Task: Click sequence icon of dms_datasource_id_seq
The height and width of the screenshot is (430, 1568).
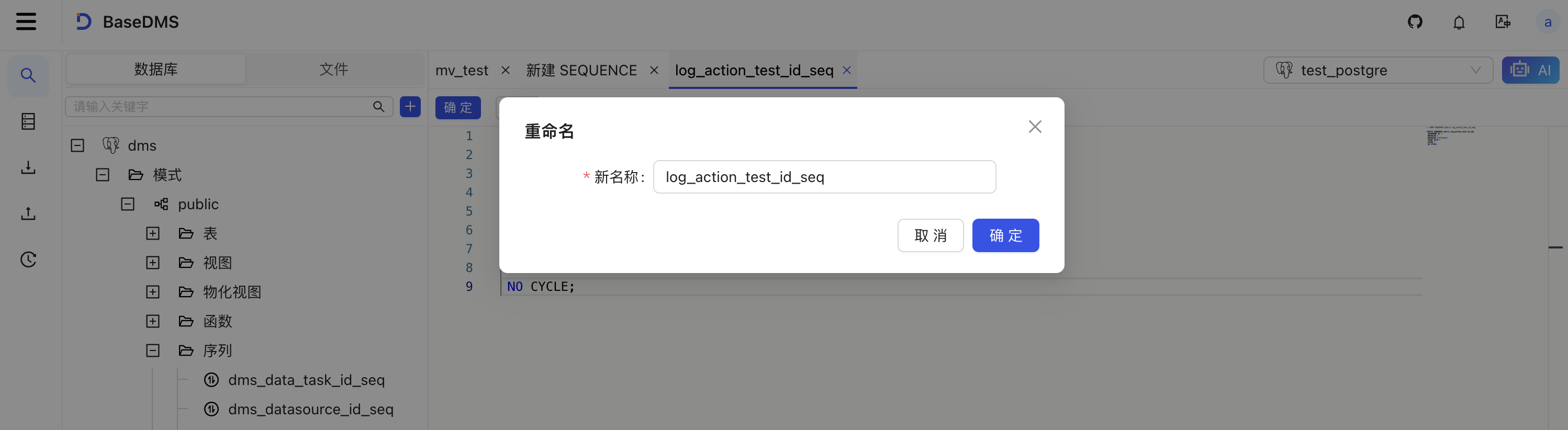Action: (x=211, y=409)
